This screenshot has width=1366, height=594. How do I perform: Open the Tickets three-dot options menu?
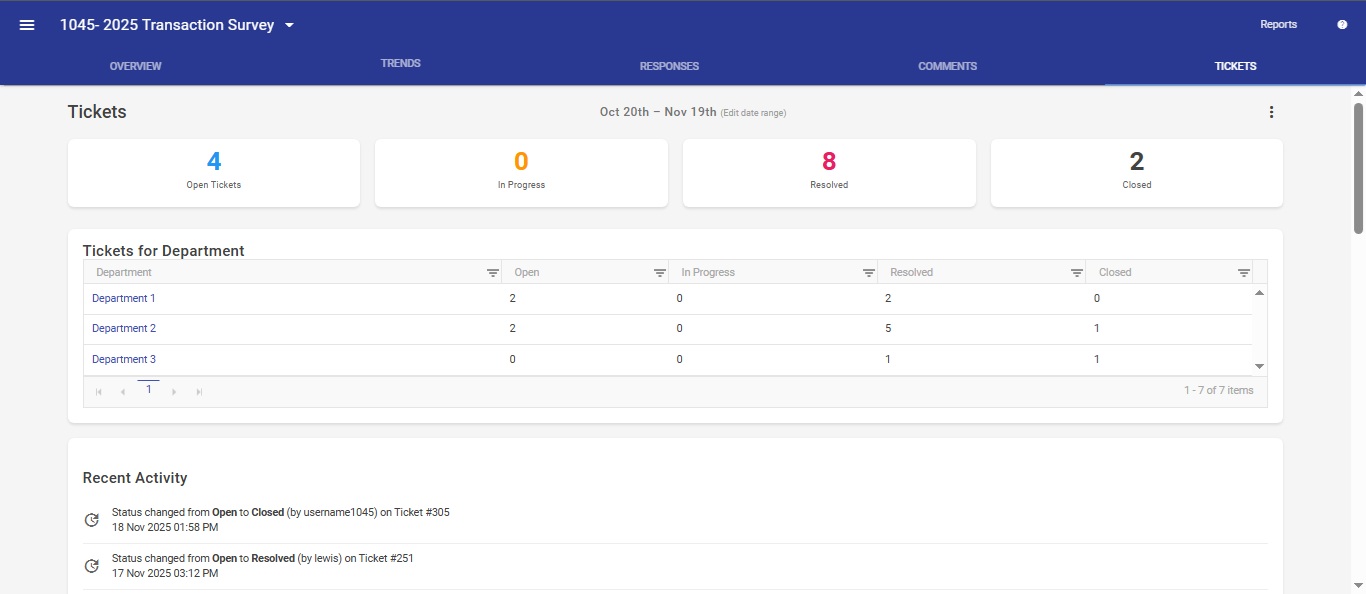1271,112
